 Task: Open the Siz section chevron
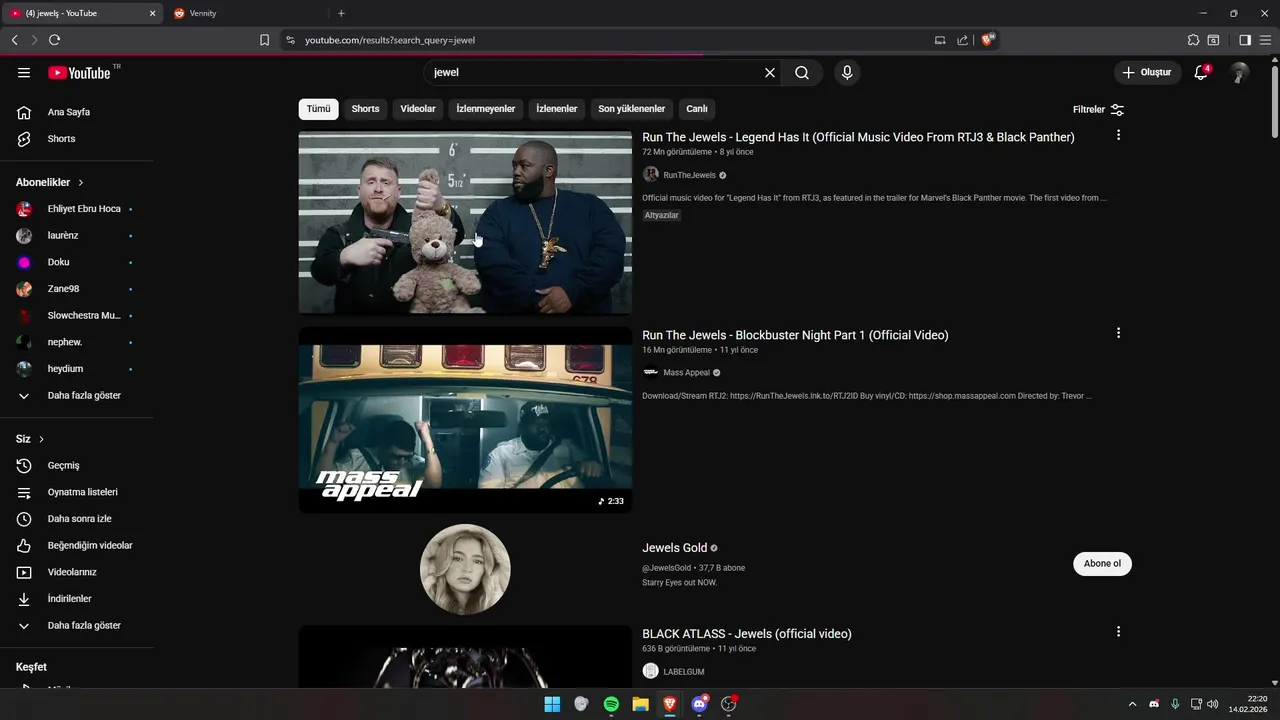[x=41, y=439]
